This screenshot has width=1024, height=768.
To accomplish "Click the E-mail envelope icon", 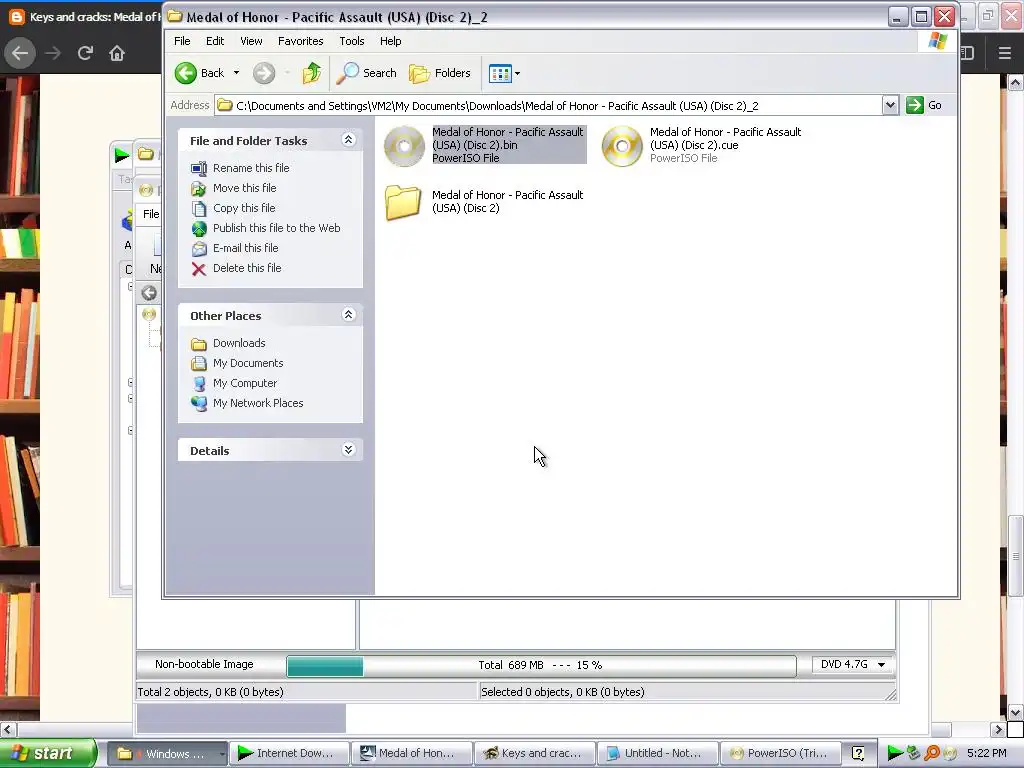I will coord(199,249).
